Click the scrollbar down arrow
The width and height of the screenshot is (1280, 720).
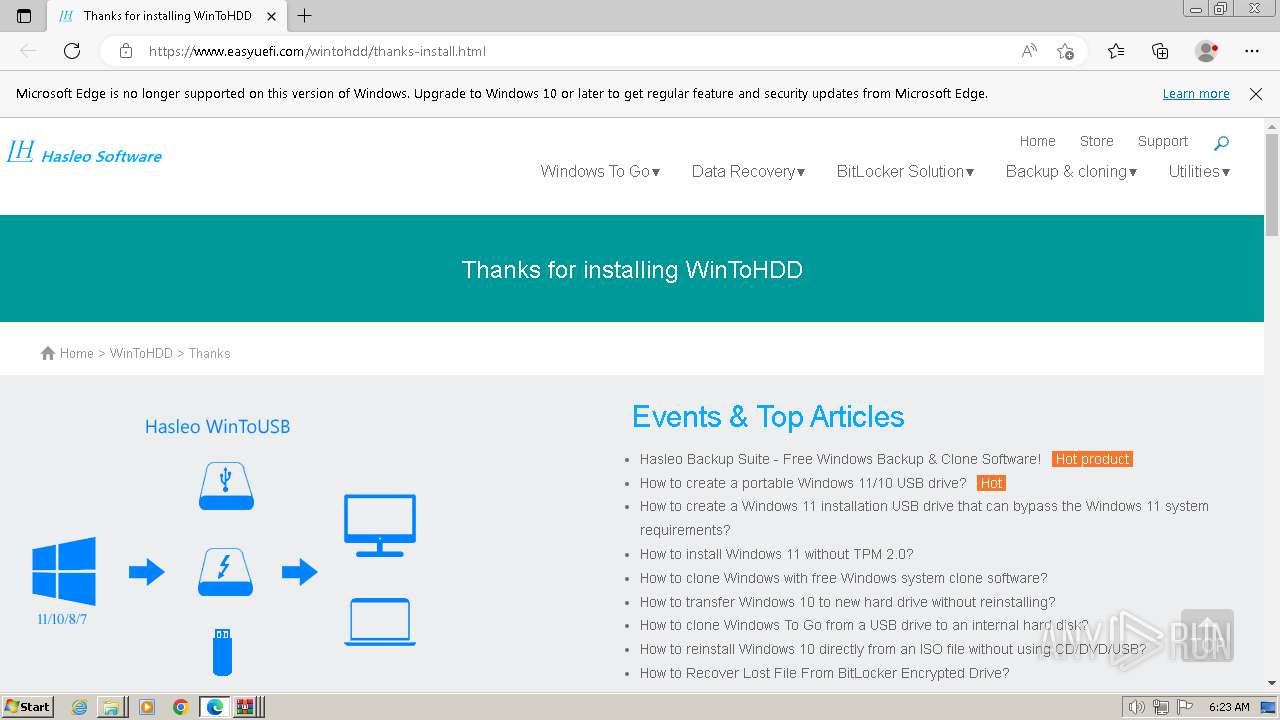pyautogui.click(x=1272, y=683)
